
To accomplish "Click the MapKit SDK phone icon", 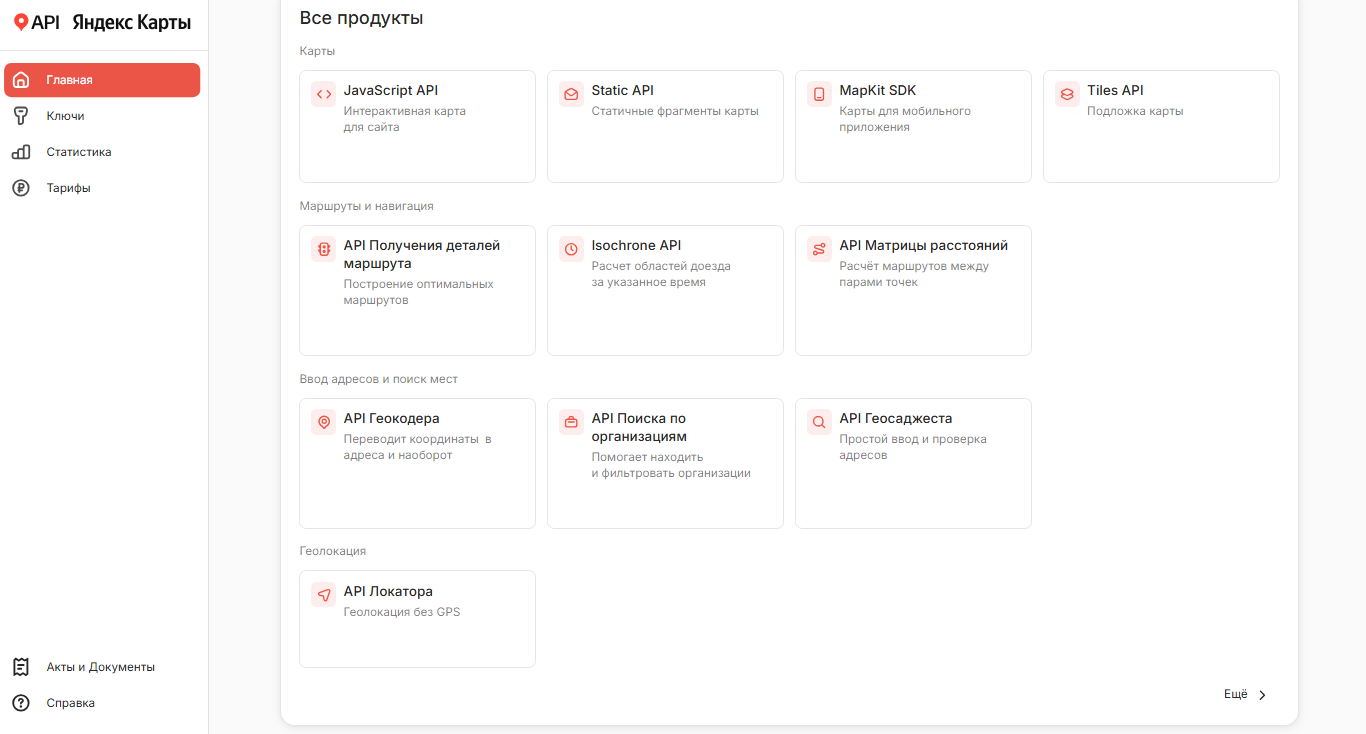I will pos(819,95).
